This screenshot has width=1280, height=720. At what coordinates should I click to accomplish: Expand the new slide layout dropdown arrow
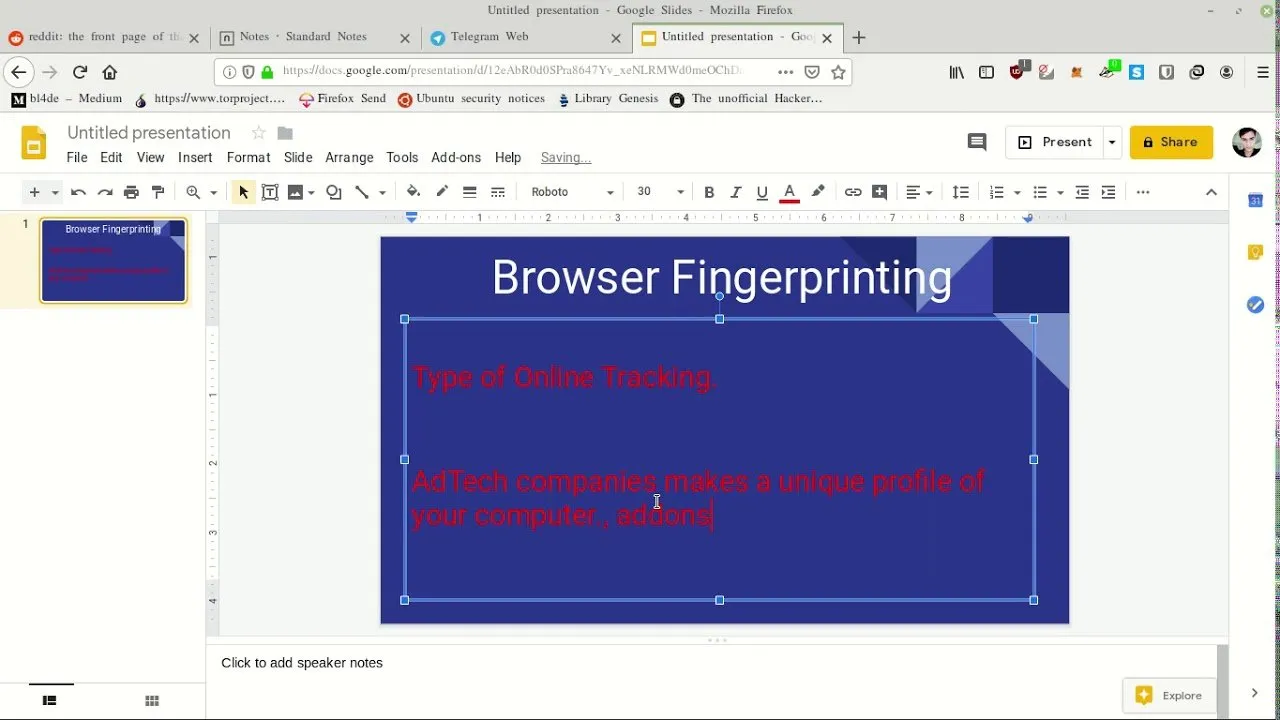coord(55,192)
